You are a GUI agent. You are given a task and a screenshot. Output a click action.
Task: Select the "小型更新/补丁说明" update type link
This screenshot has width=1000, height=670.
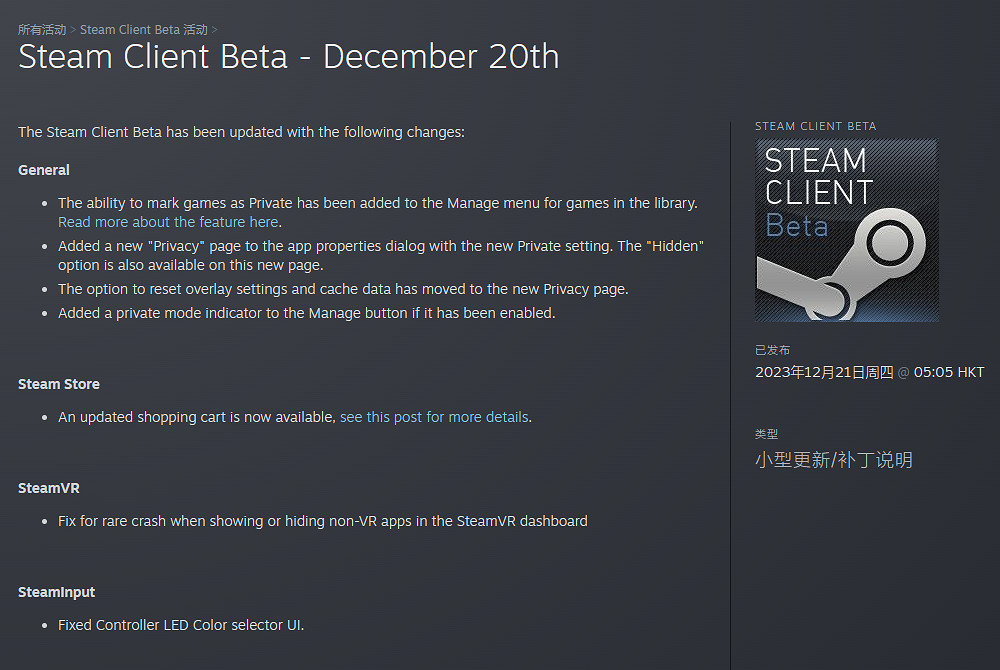coord(833,460)
